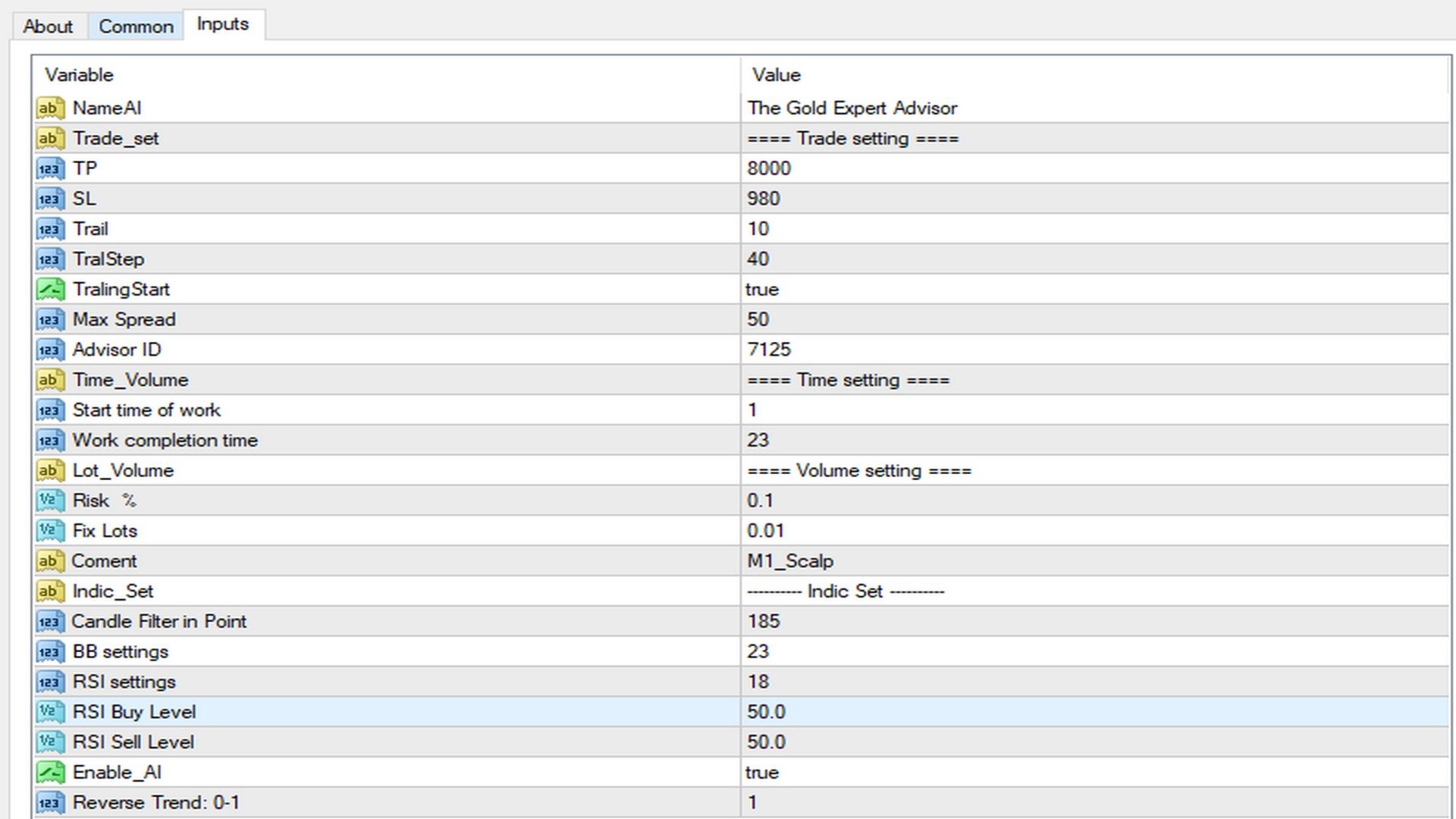Click the string icon beside Coment
This screenshot has height=819, width=1456.
click(x=49, y=561)
